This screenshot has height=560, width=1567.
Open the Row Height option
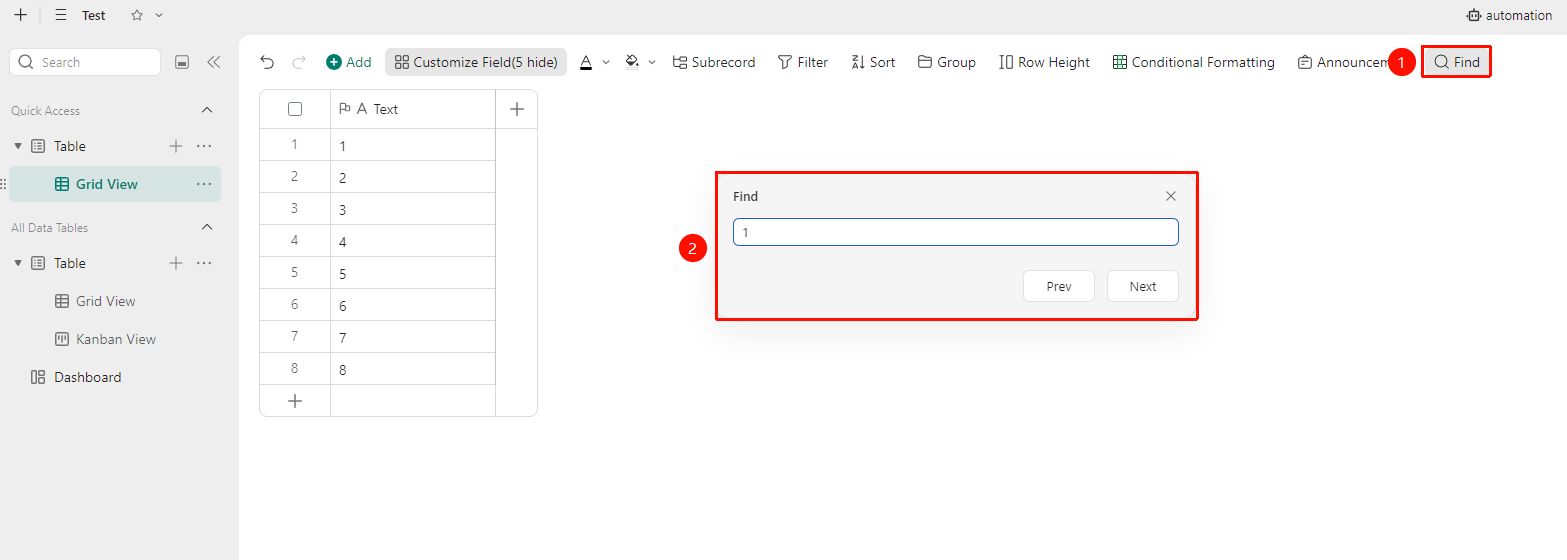click(1044, 62)
